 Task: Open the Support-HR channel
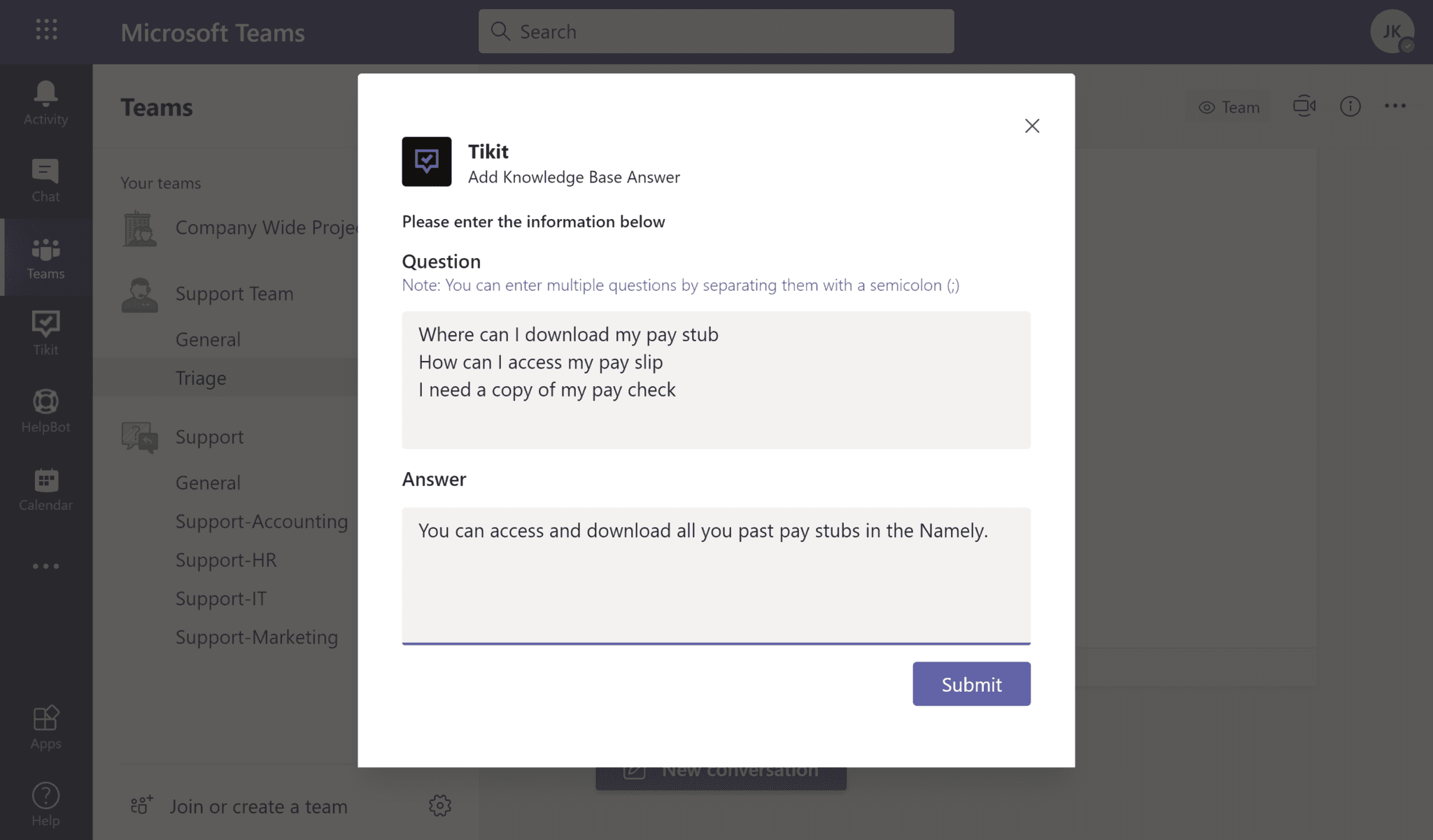click(x=226, y=560)
